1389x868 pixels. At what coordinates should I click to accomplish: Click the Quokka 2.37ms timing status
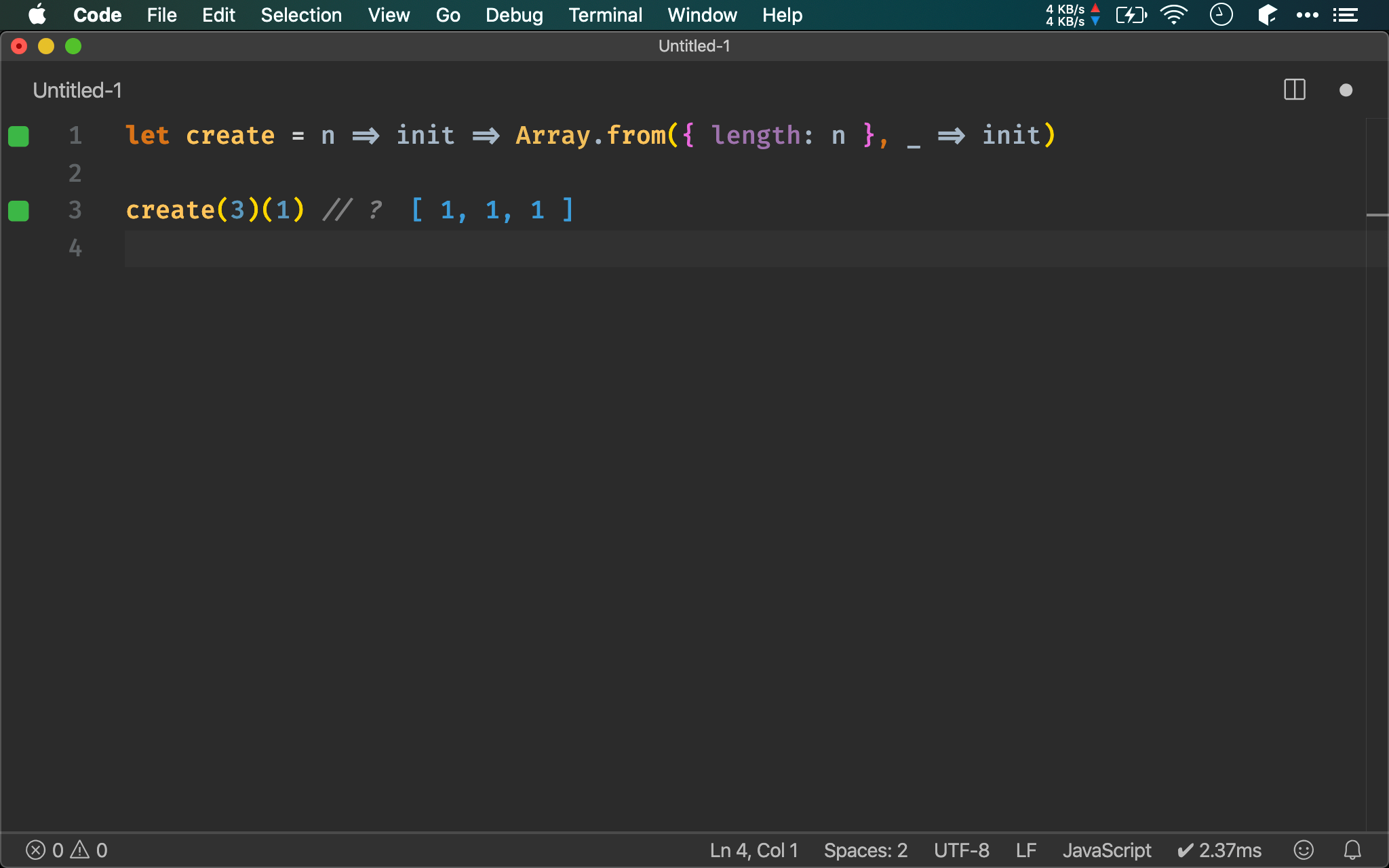(x=1219, y=850)
